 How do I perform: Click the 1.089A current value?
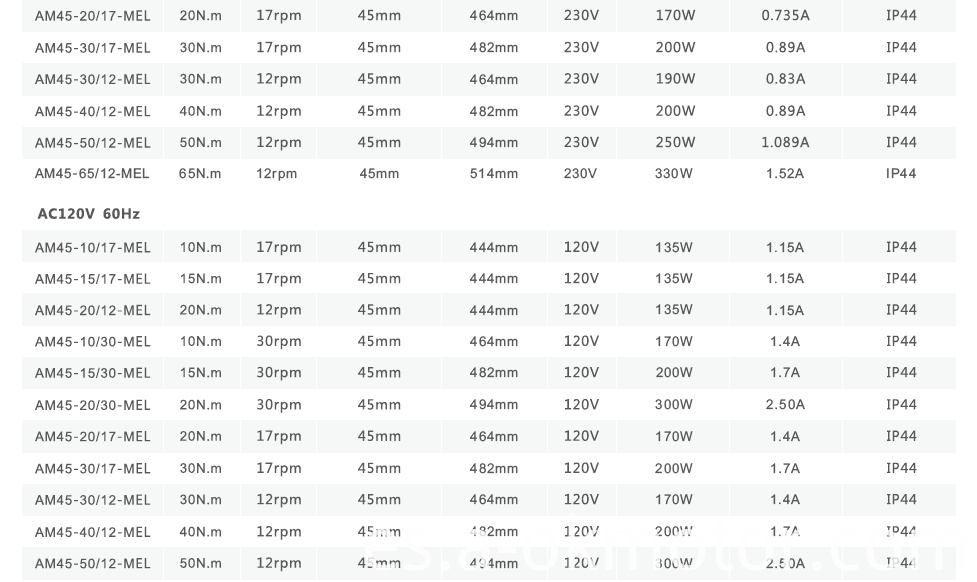coord(785,143)
